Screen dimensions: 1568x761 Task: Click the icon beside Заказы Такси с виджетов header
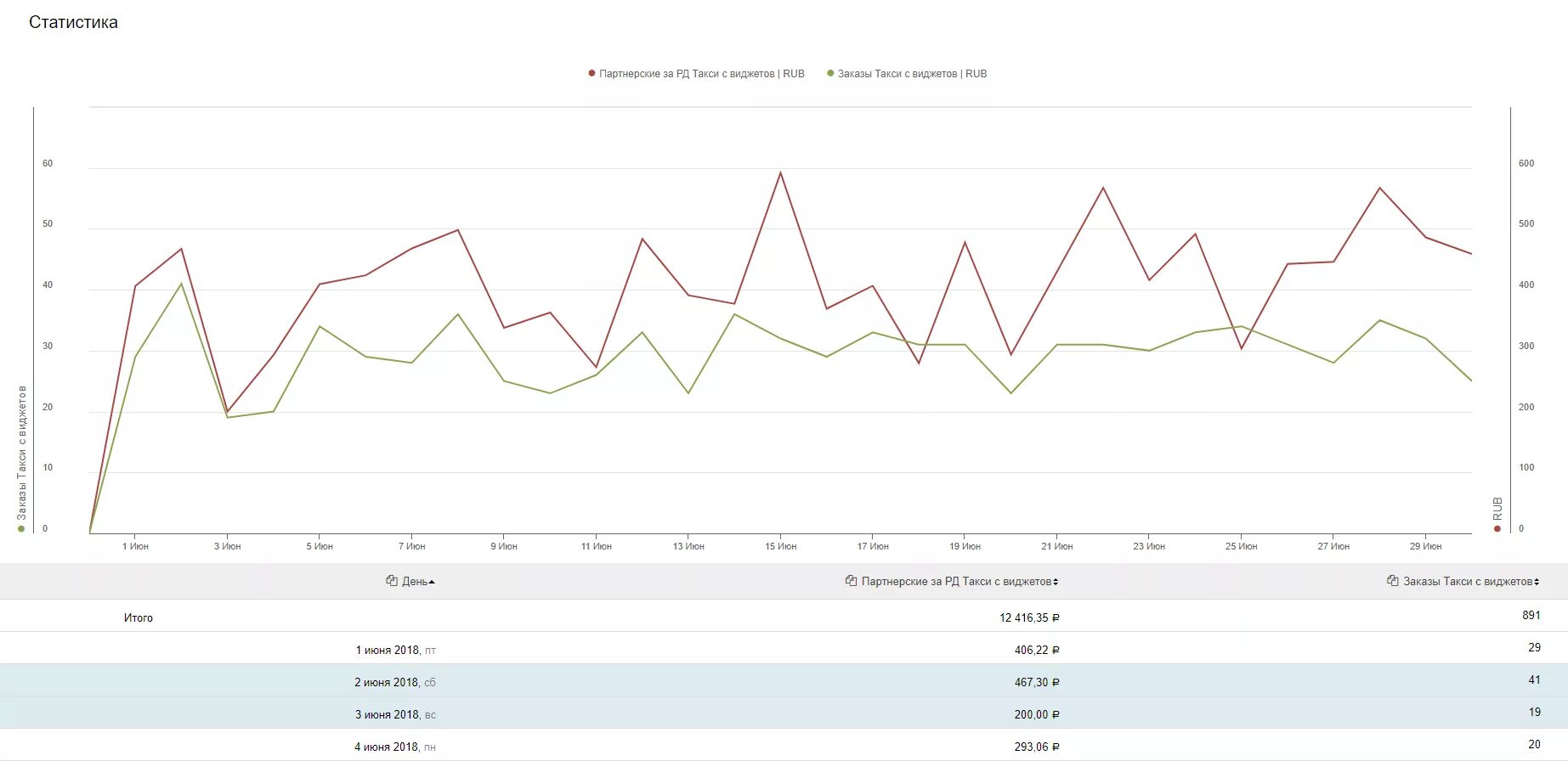click(x=1393, y=581)
